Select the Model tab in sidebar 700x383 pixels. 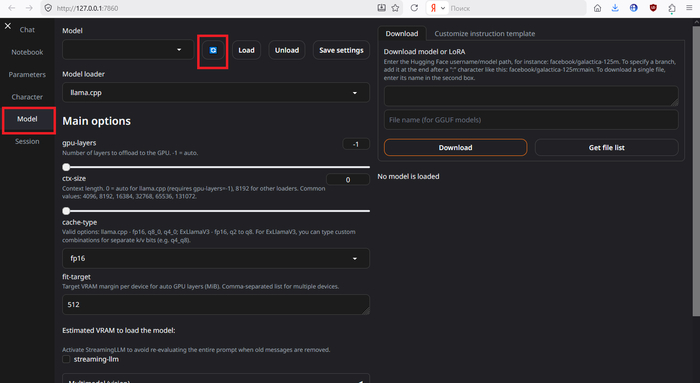(27, 119)
